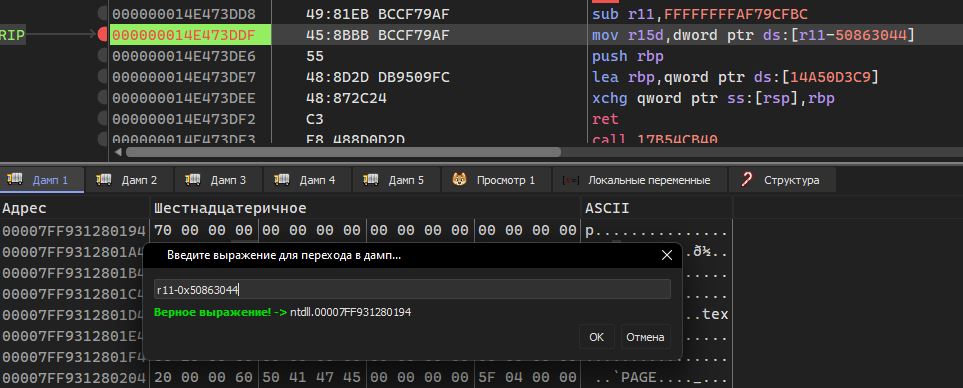Click the cat face icon on Просмотр 1 tab

[x=459, y=180]
